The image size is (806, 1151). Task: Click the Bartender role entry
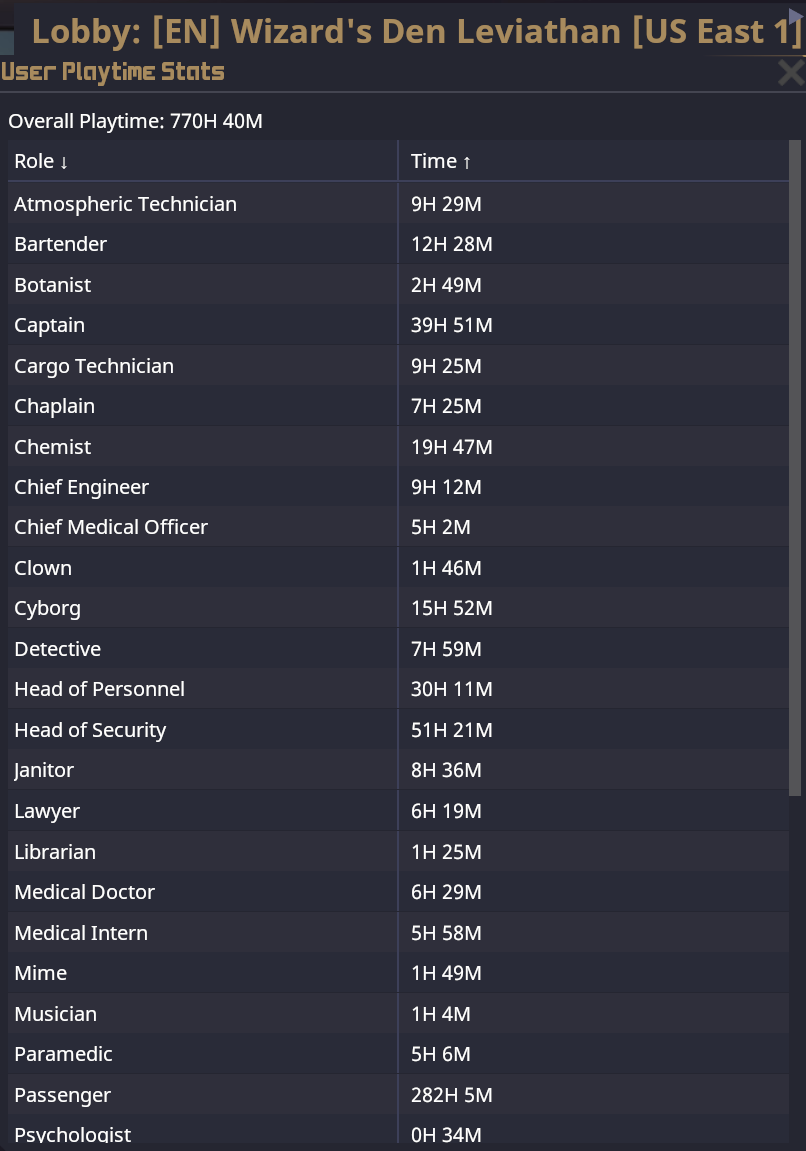[60, 244]
